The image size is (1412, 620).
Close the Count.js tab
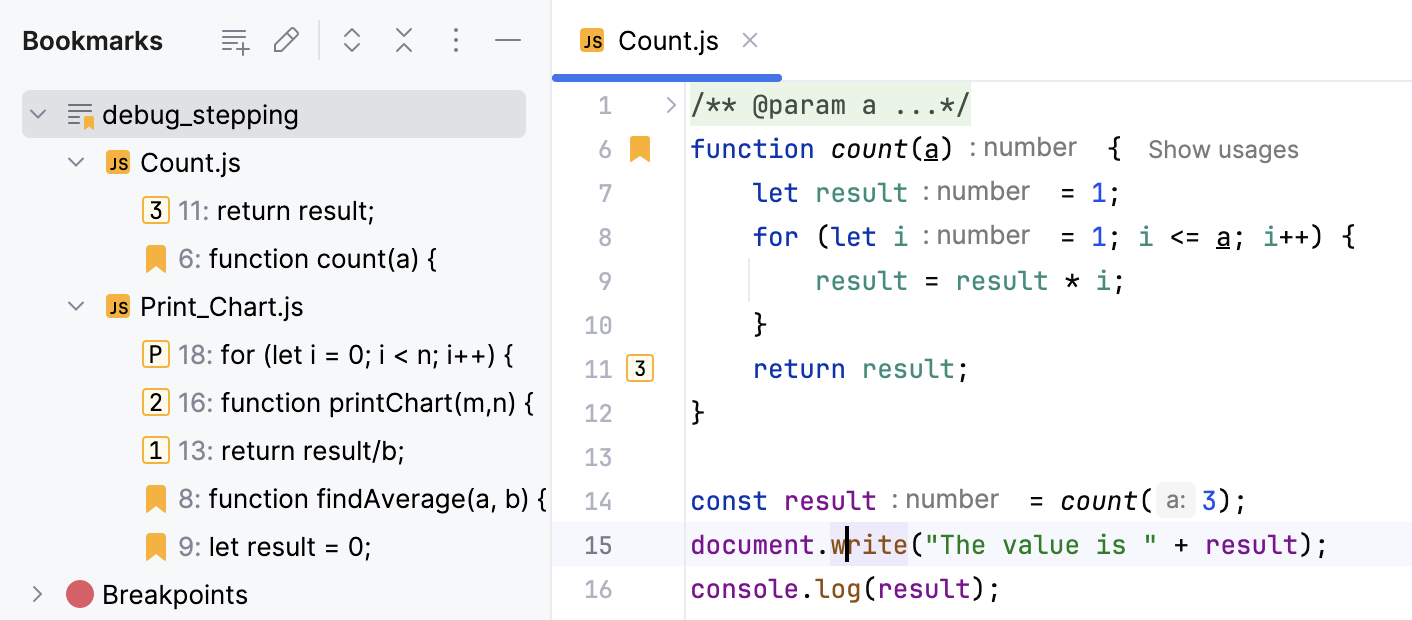750,41
